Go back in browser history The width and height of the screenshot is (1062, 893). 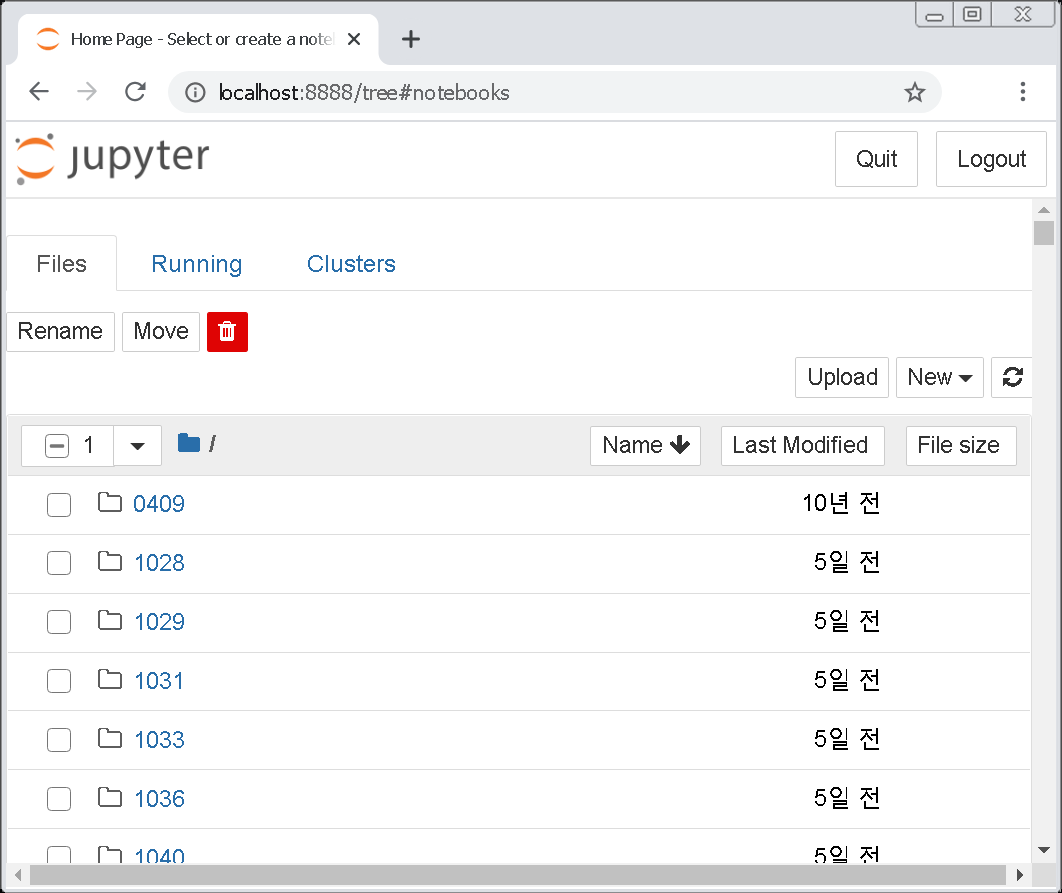coord(39,91)
